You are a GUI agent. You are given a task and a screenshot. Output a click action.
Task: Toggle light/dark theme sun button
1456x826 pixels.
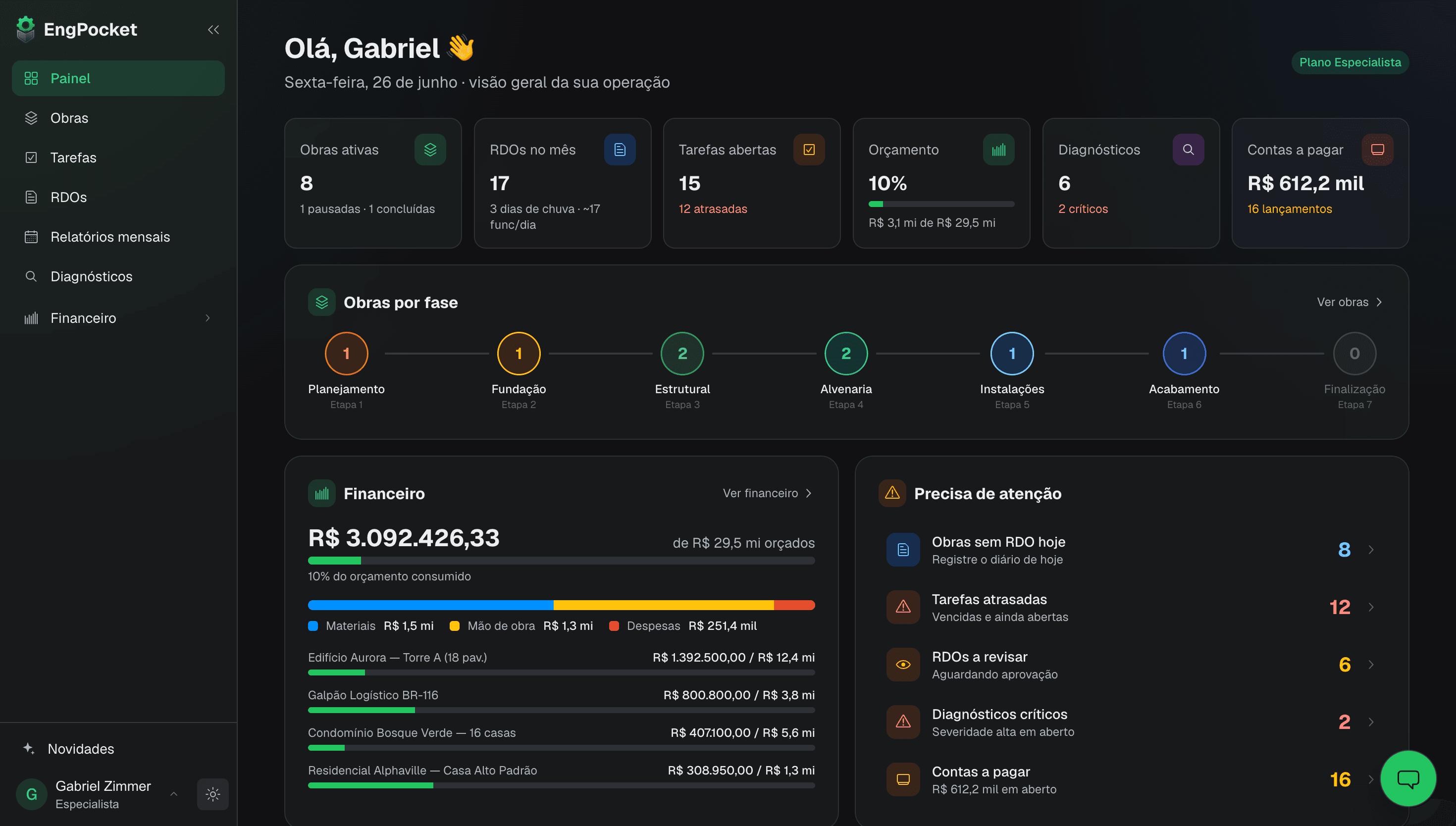[212, 794]
